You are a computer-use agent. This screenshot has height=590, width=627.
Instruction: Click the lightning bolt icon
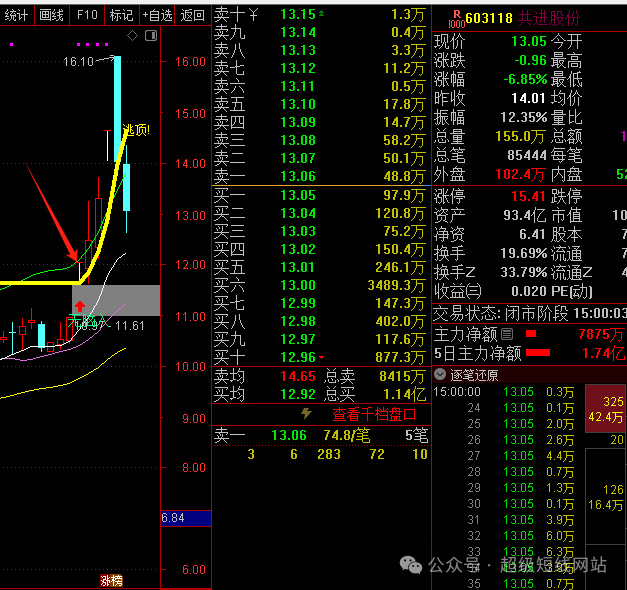[307, 414]
